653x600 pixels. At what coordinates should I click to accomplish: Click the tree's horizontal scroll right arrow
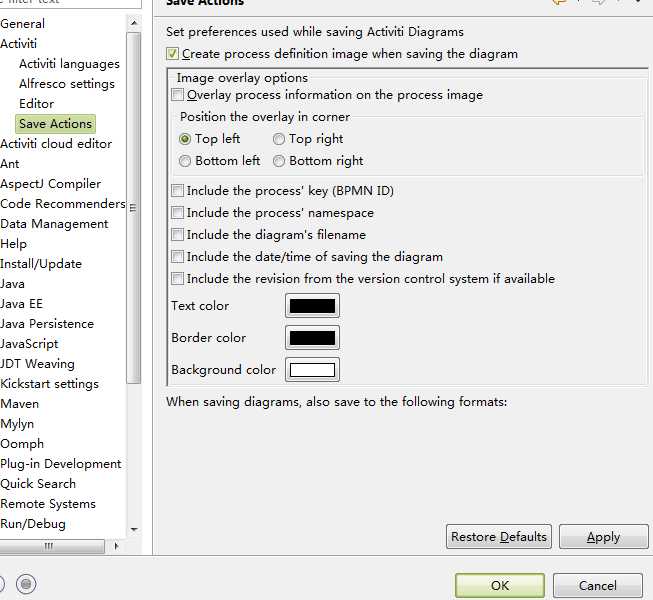[116, 546]
